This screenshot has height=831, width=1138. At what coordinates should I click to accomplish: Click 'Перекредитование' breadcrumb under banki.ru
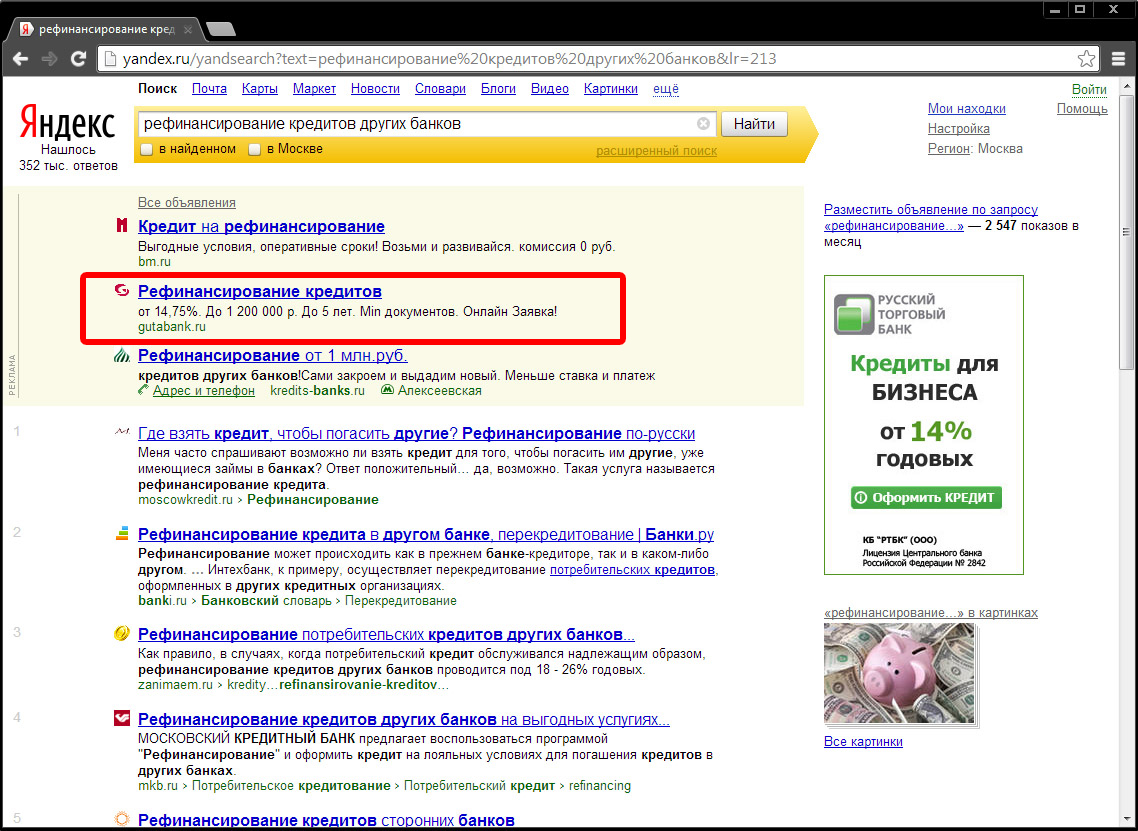point(401,601)
